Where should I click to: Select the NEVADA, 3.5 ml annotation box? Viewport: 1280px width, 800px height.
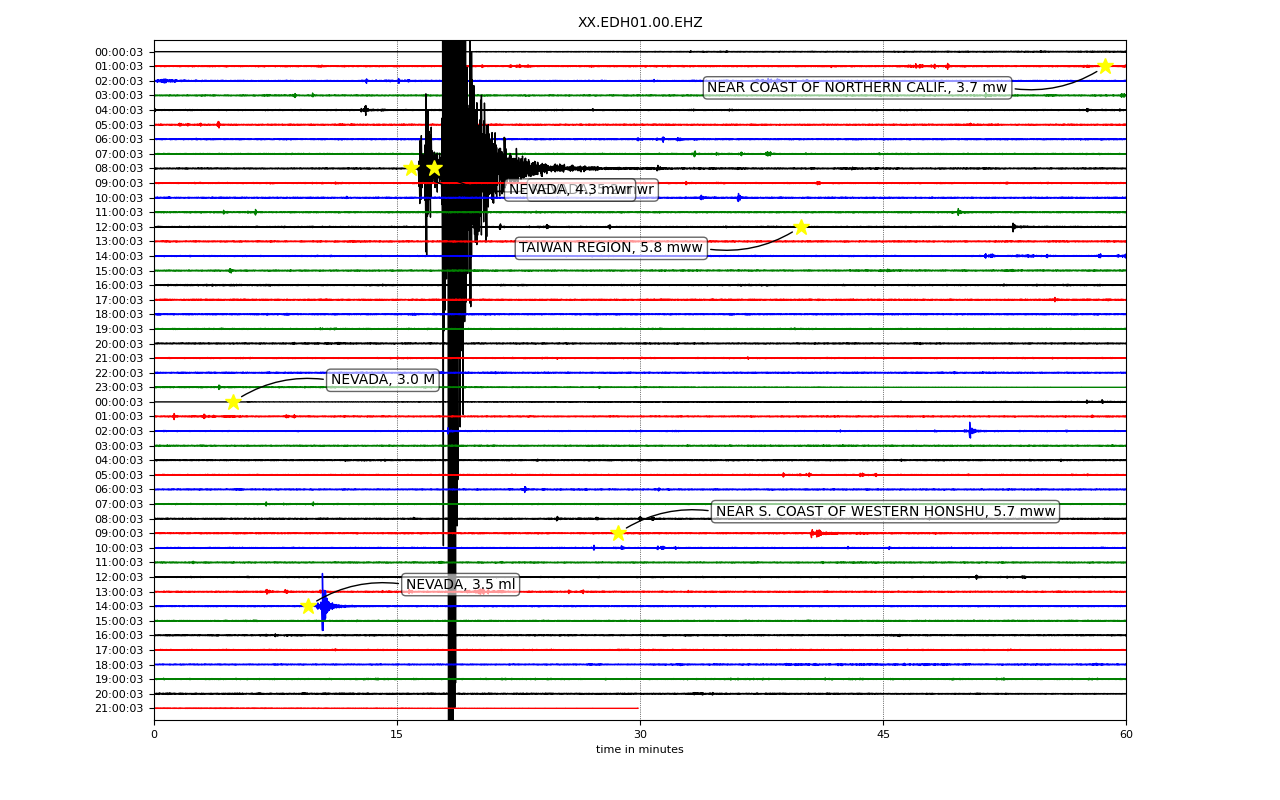(x=461, y=585)
